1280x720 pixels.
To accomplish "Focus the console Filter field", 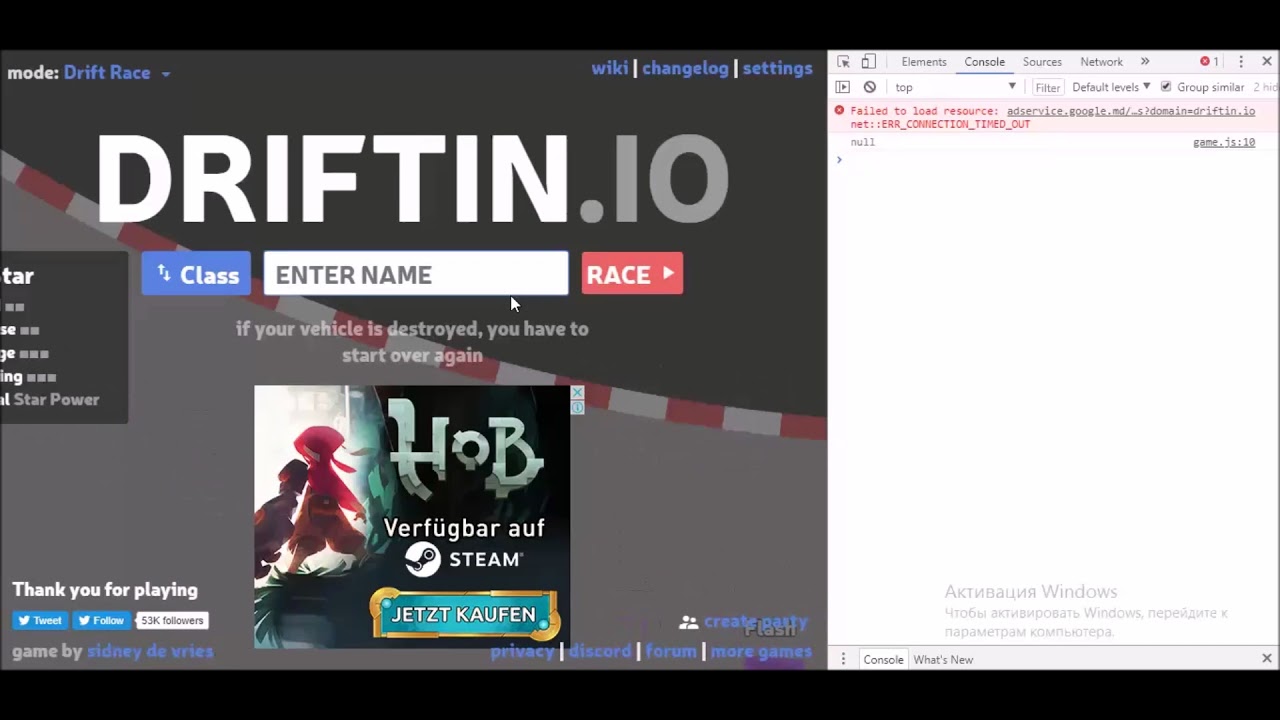I will click(1047, 87).
